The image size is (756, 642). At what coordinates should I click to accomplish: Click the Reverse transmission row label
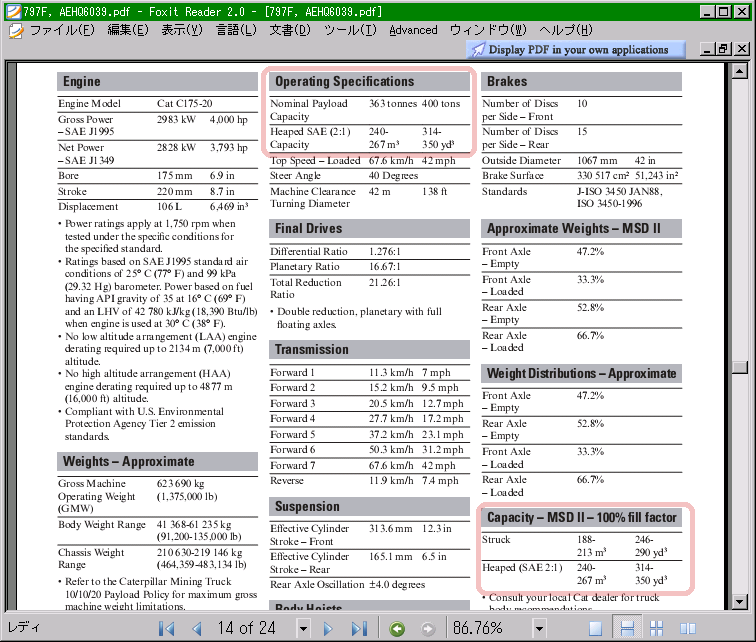point(287,481)
